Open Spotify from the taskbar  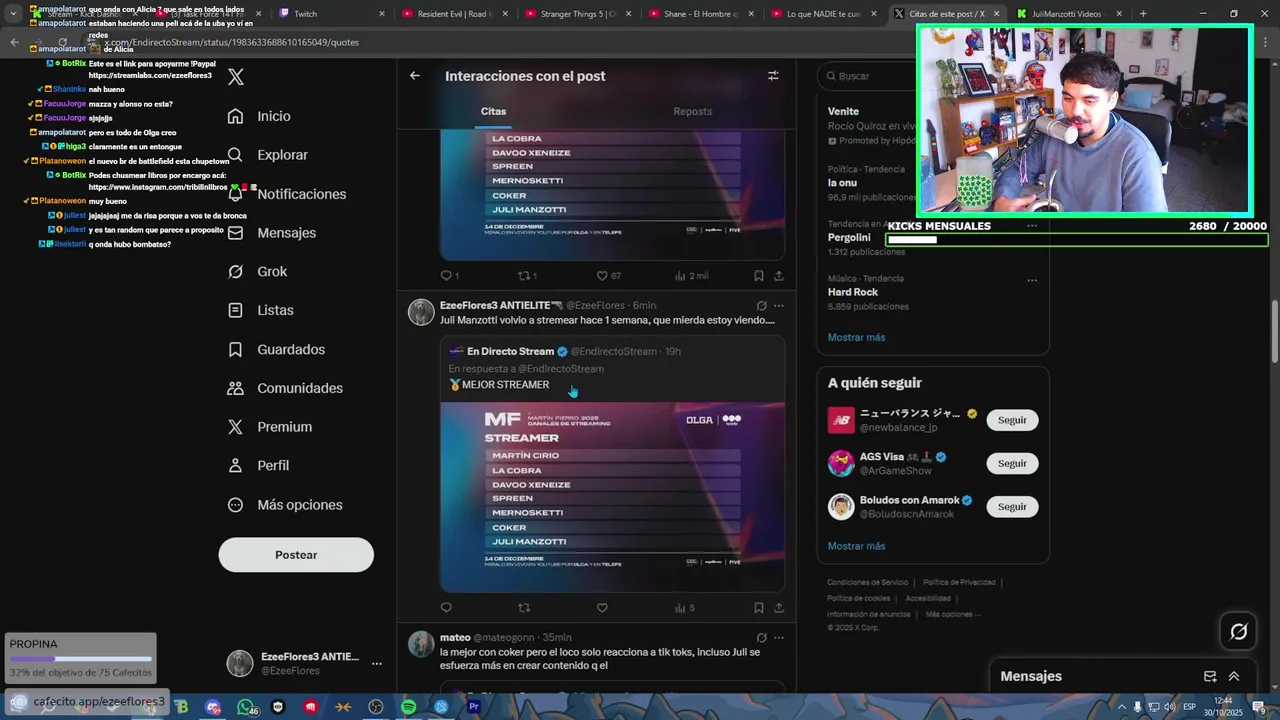[x=408, y=707]
